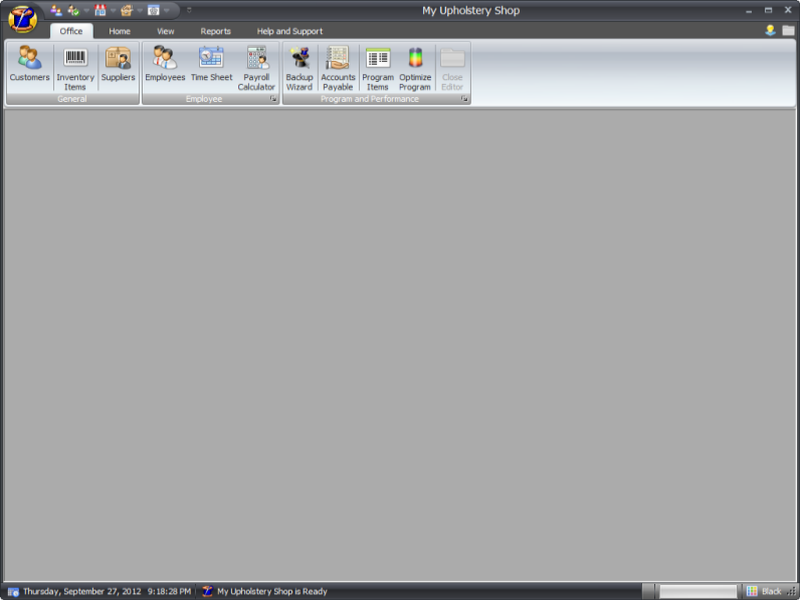Click 'Thursday, September 27, 2012' date text
The image size is (800, 600).
click(x=82, y=591)
